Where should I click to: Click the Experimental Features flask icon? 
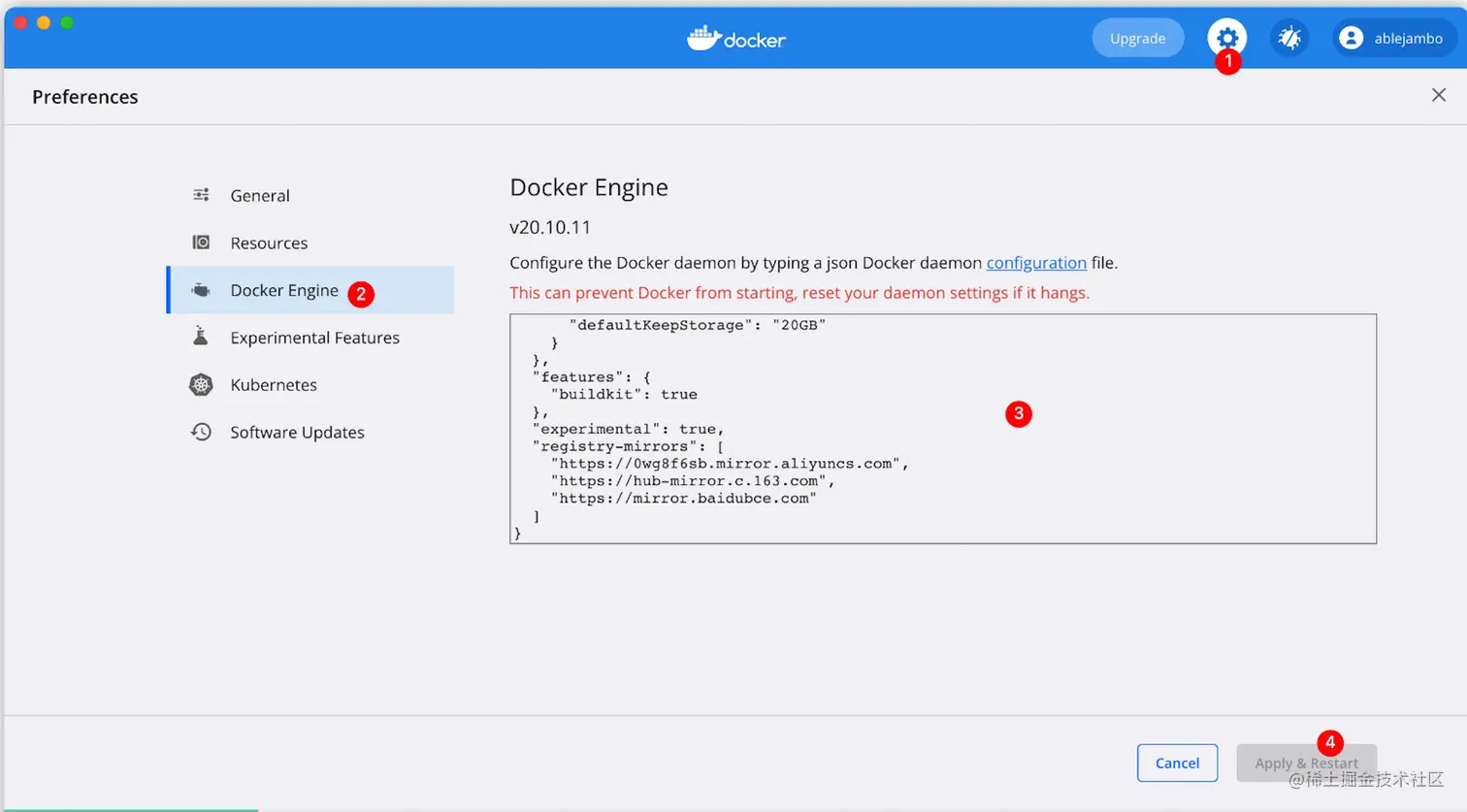201,337
